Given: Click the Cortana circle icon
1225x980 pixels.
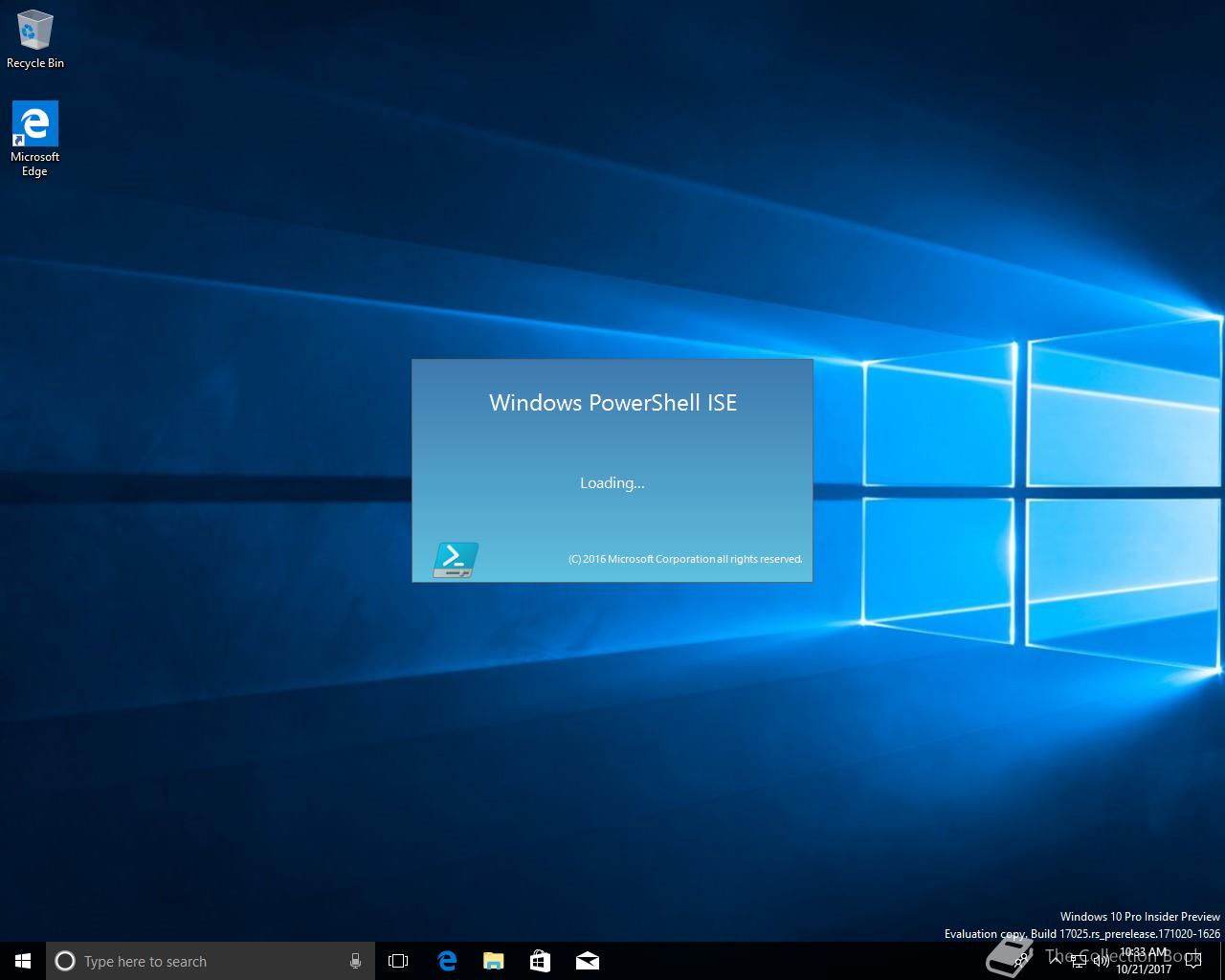Looking at the screenshot, I should coord(65,961).
